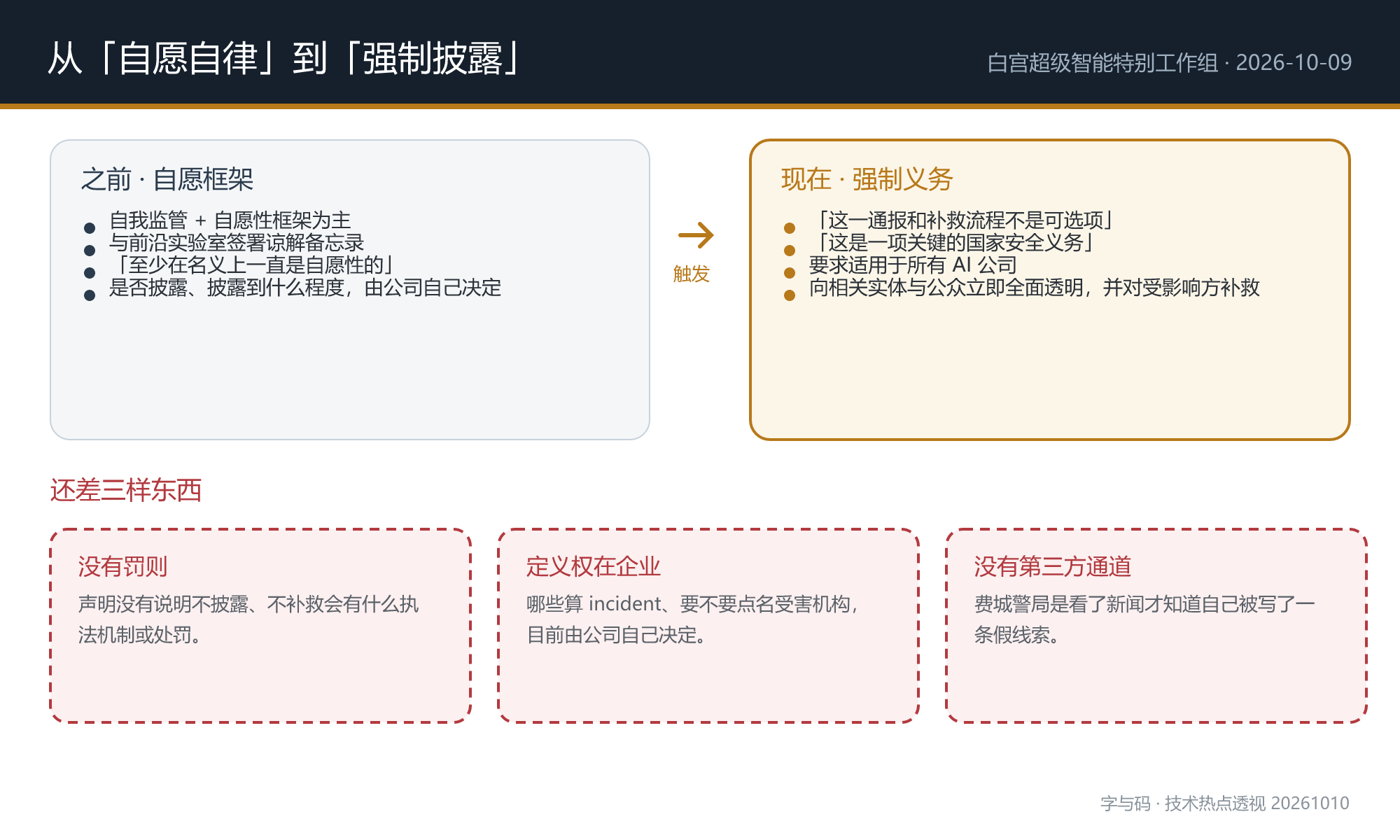Select the description starting 哪些算 incident
This screenshot has width=1400, height=840.
pos(692,619)
